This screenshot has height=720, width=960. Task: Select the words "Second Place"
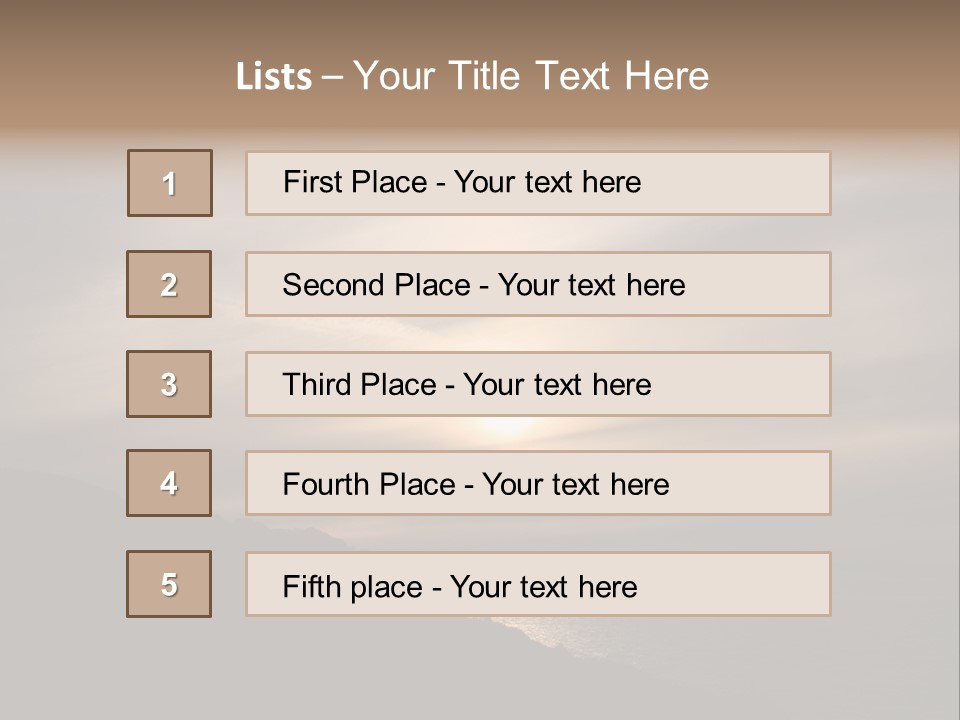(375, 285)
